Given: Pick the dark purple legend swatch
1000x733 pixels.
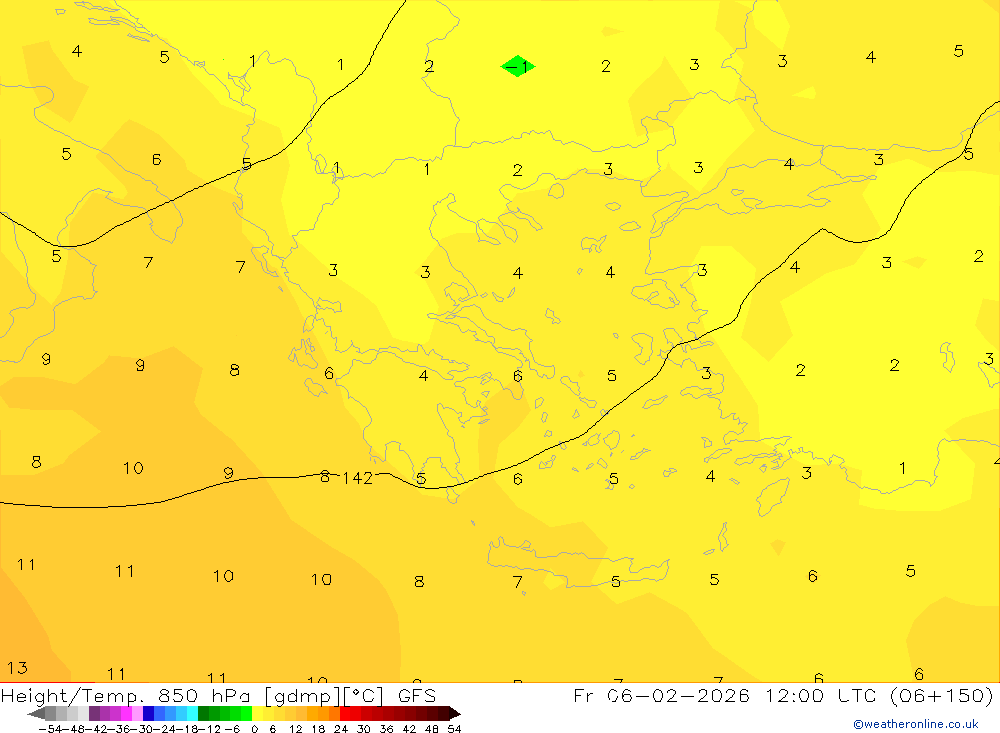Looking at the screenshot, I should pos(94,714).
